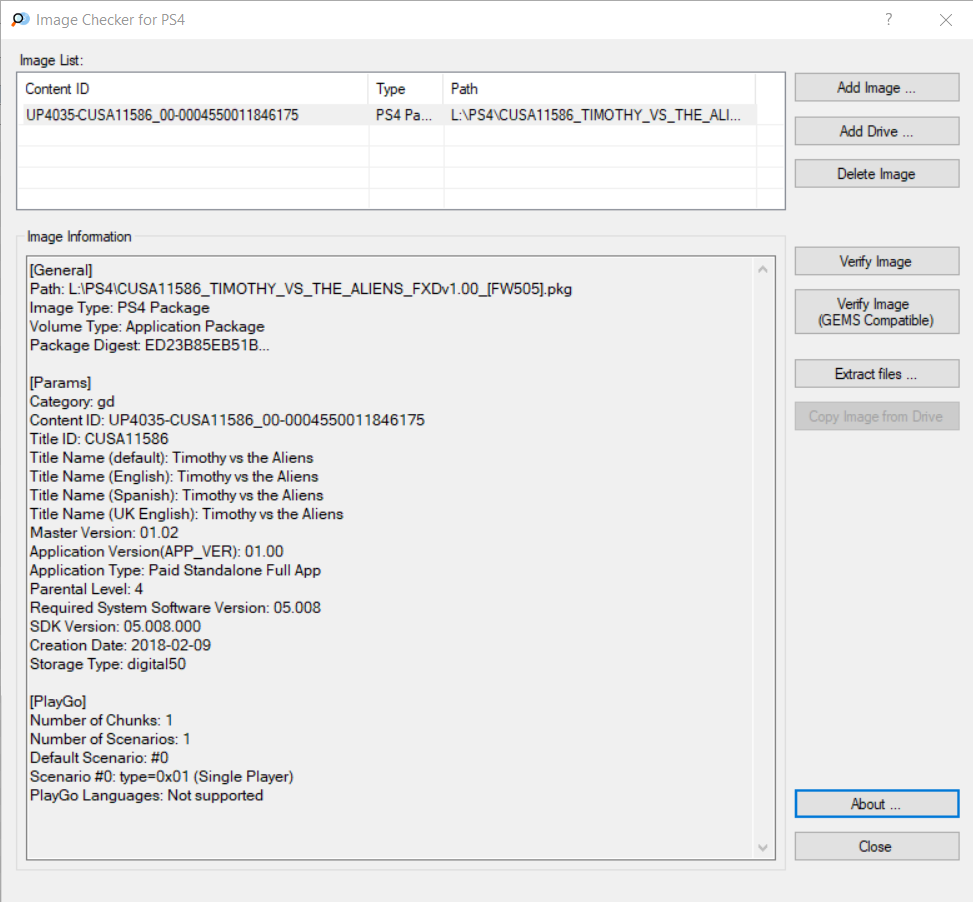This screenshot has width=973, height=902.
Task: Click Title Name (Spanish) line
Action: [177, 495]
